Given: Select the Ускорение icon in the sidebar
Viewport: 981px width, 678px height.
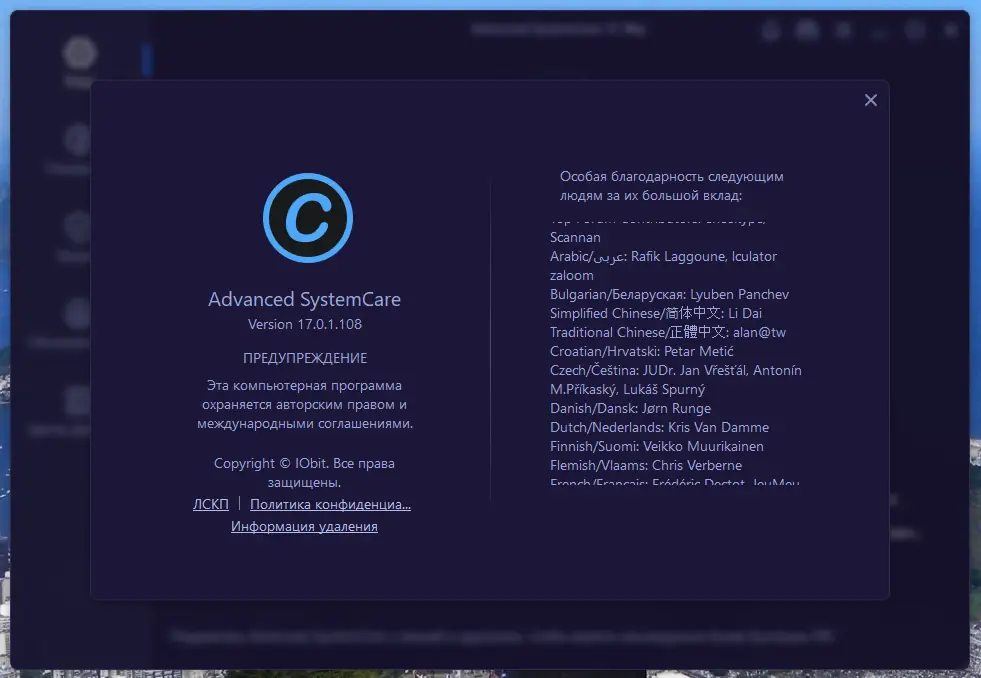Looking at the screenshot, I should 79,139.
